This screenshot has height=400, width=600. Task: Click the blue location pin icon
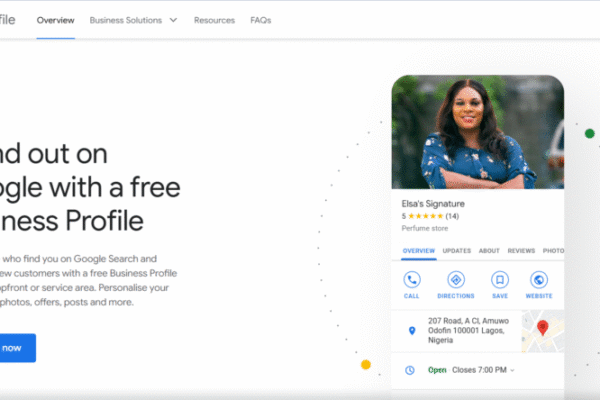pos(412,331)
